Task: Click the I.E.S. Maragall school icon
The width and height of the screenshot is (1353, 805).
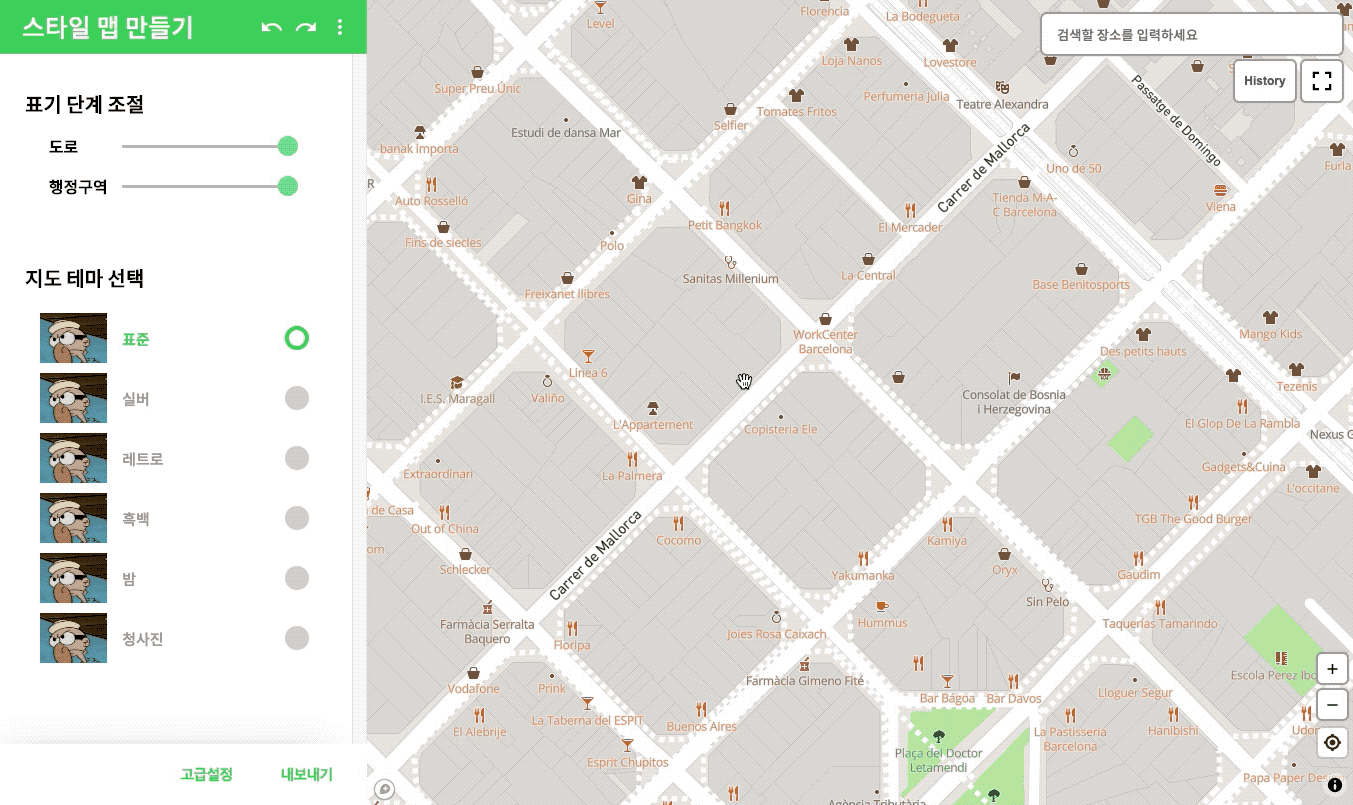Action: click(x=457, y=382)
